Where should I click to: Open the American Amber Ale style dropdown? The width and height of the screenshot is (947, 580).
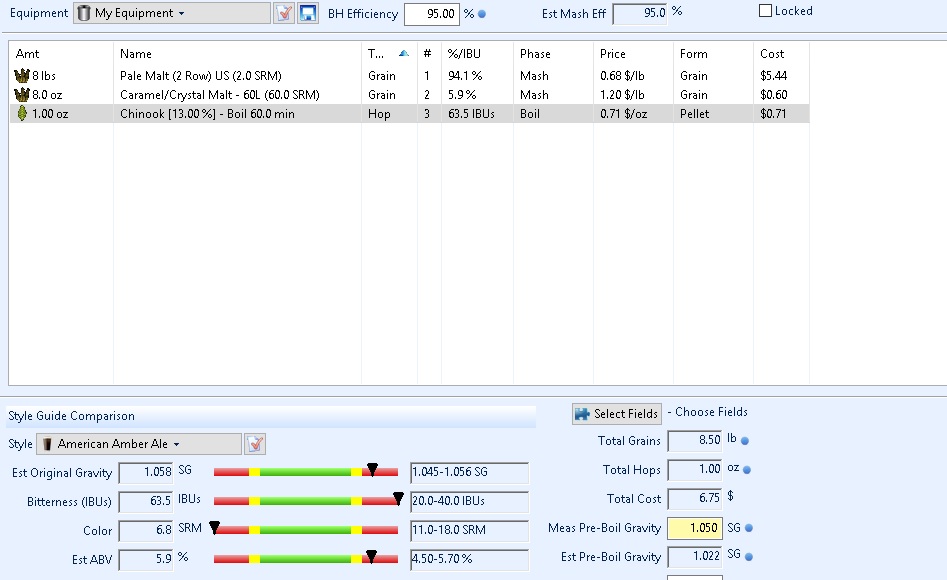(139, 444)
